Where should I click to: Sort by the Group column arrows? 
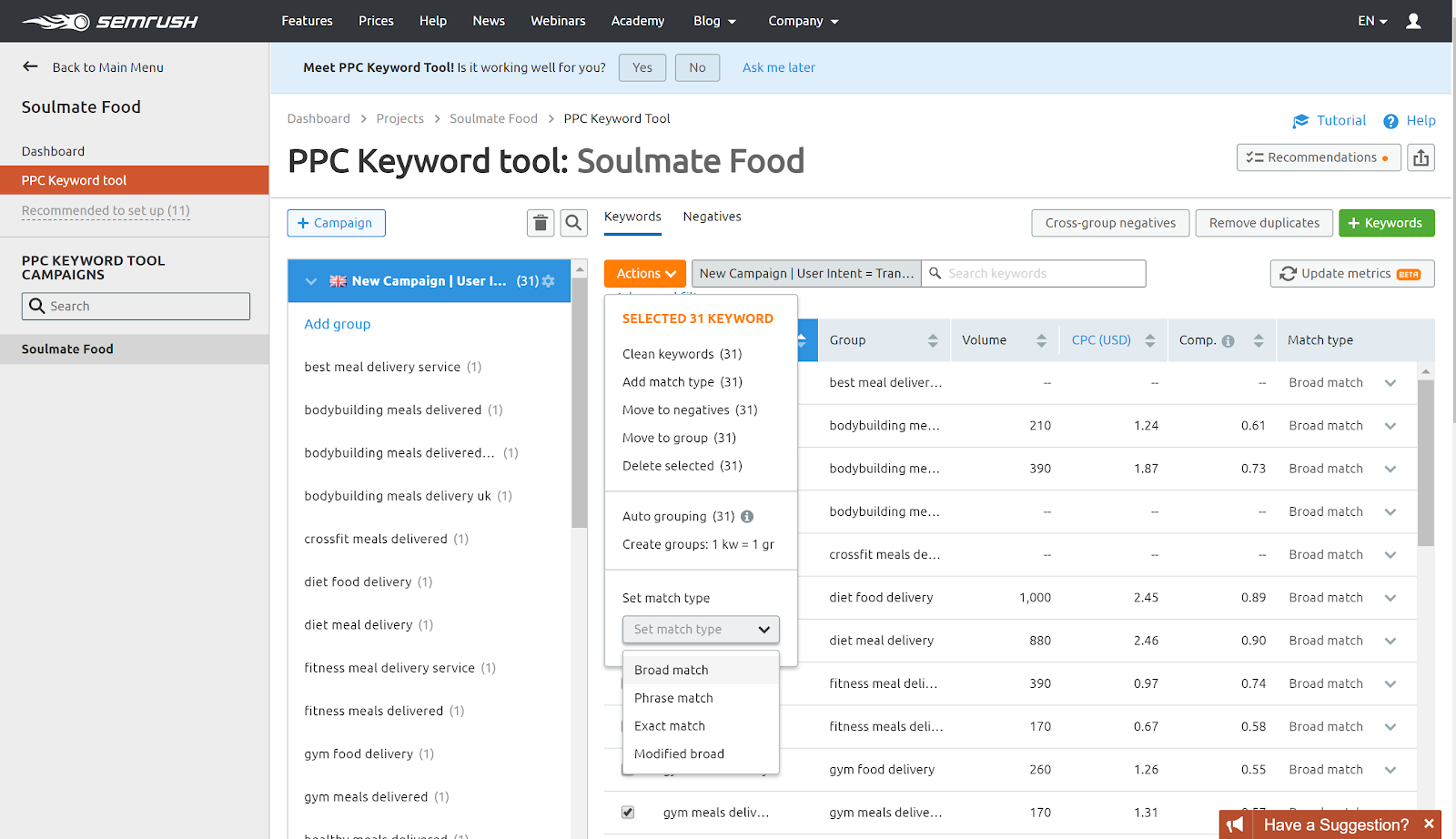pyautogui.click(x=933, y=340)
